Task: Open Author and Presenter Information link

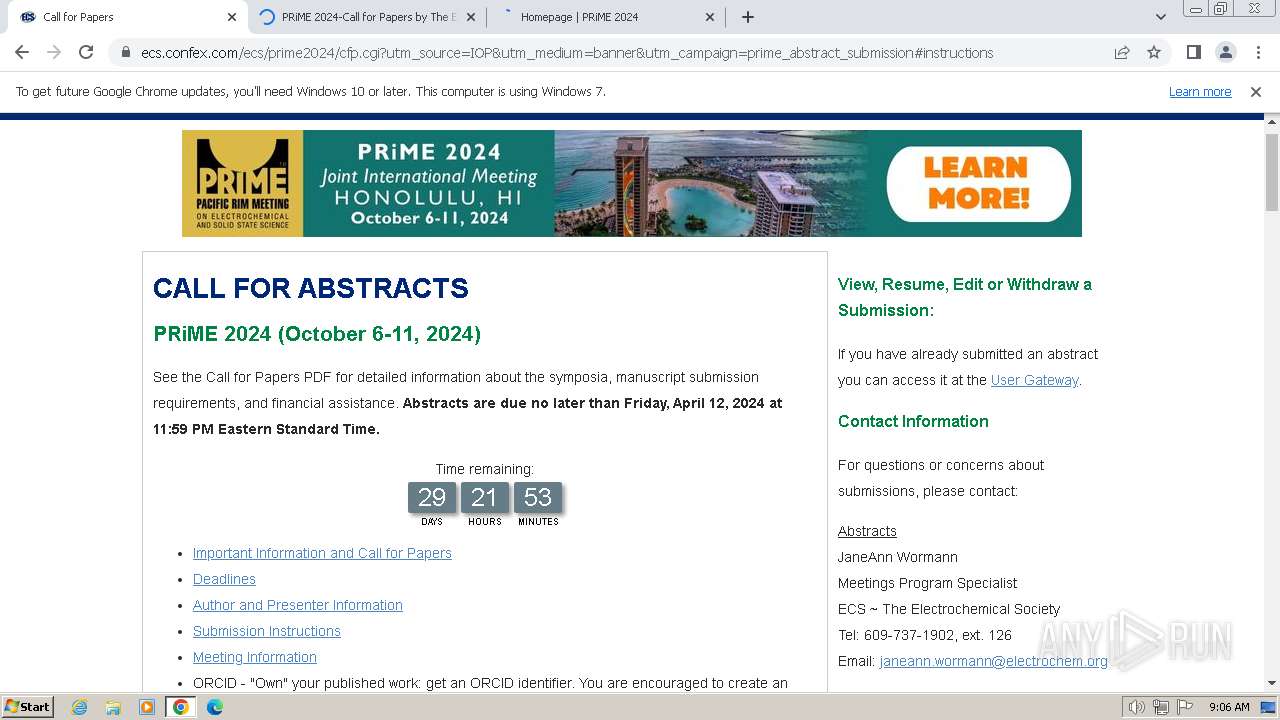Action: [298, 605]
